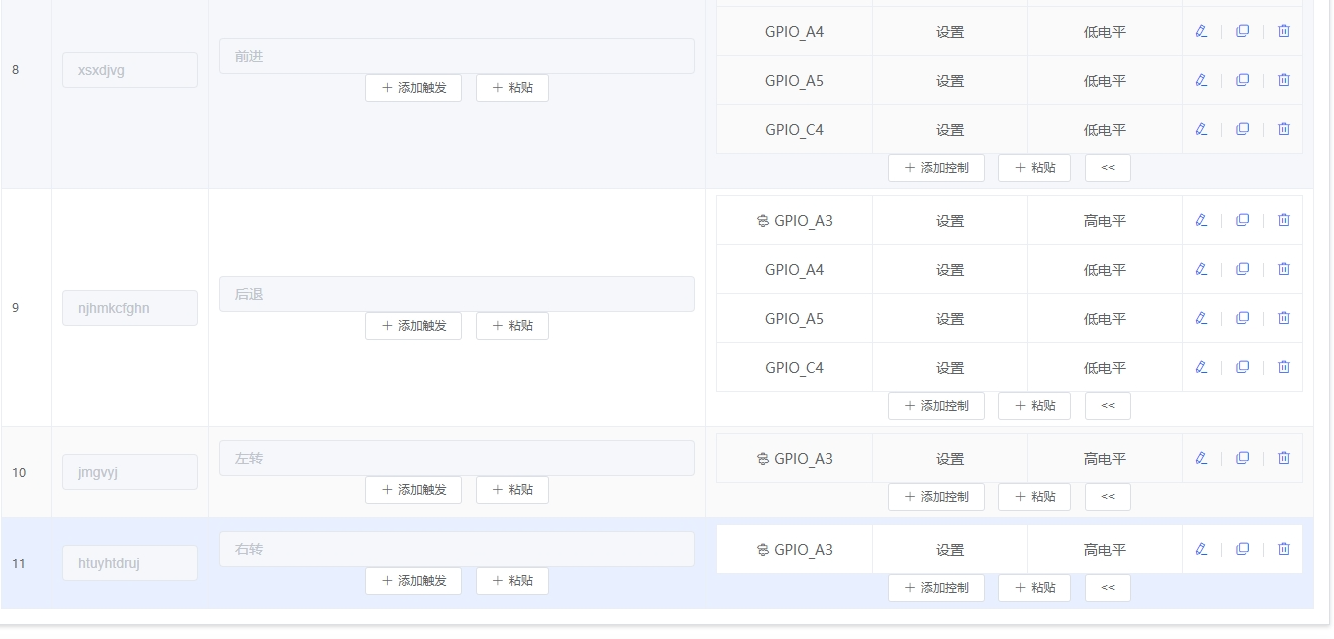1334x639 pixels.
Task: Copy the GPIO_A4 control in row 8
Action: (x=1242, y=31)
